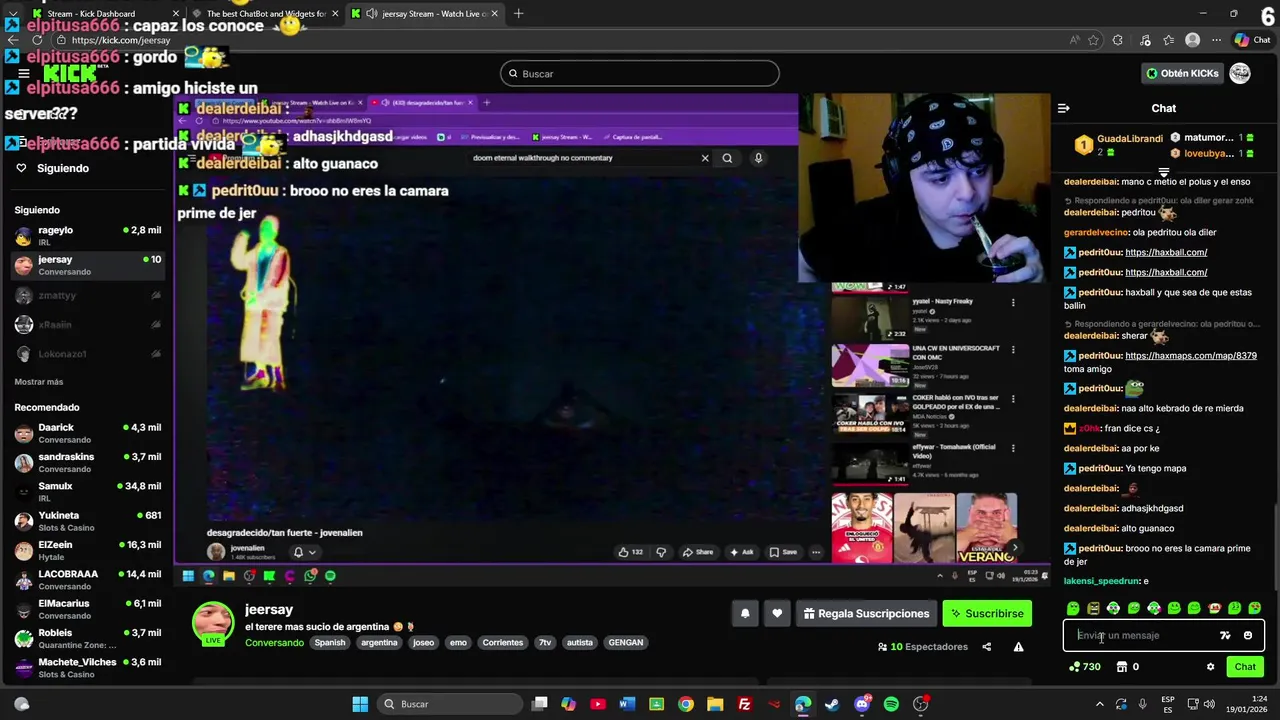Go back in the browser
Image resolution: width=1280 pixels, height=720 pixels.
point(13,40)
